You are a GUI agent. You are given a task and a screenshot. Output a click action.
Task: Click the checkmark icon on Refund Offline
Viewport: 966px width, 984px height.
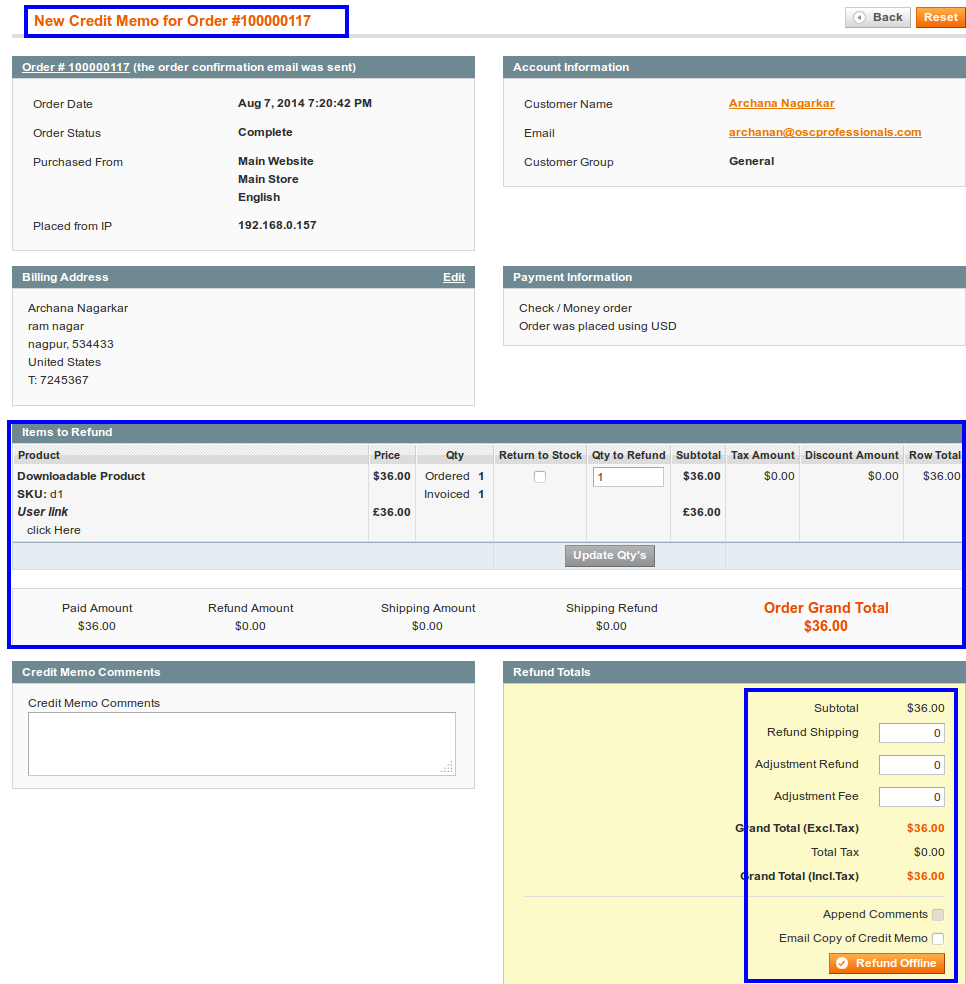(x=842, y=963)
